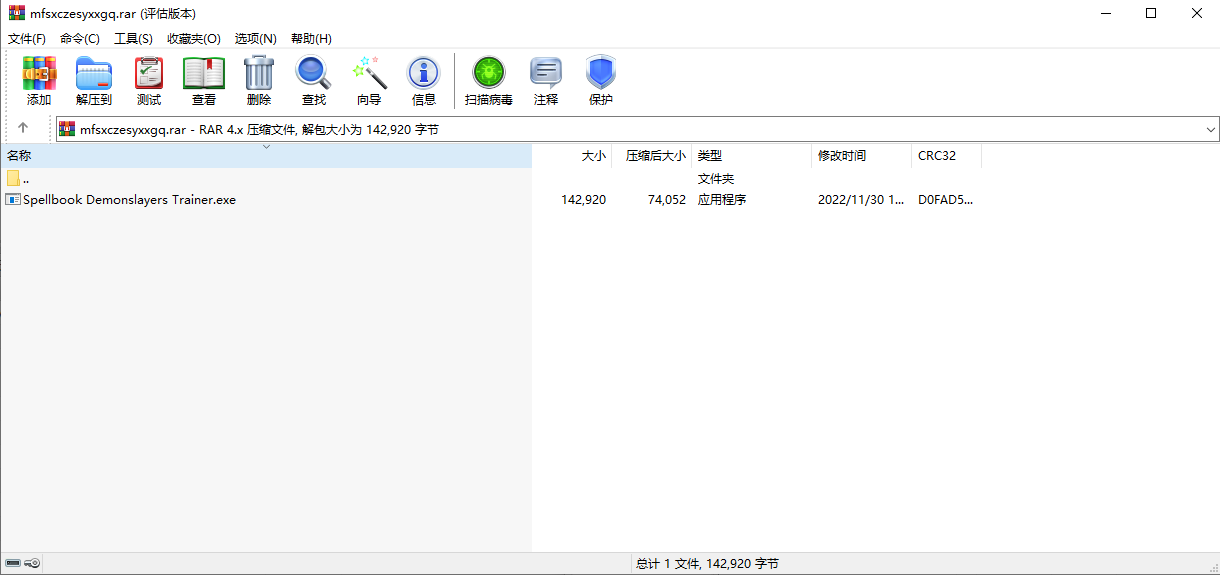Screen dimensions: 1220x575
Task: Open the 选项(N) menu
Action: coord(255,38)
